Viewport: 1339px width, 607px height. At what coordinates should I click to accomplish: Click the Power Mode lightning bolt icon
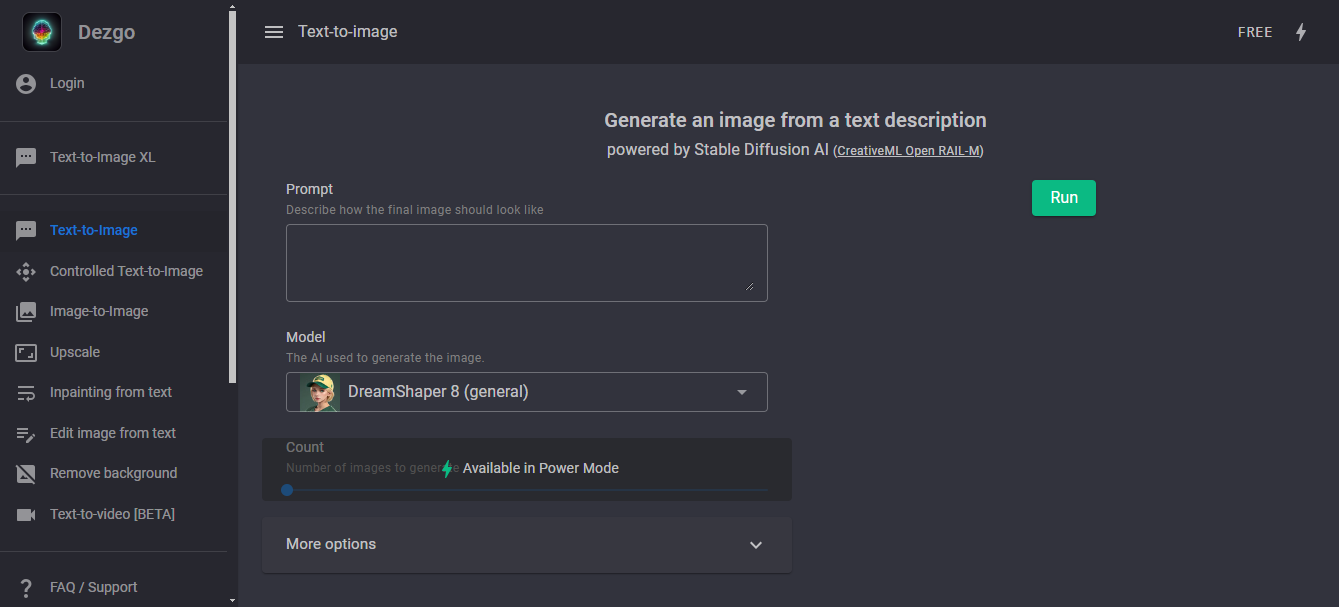(1301, 32)
